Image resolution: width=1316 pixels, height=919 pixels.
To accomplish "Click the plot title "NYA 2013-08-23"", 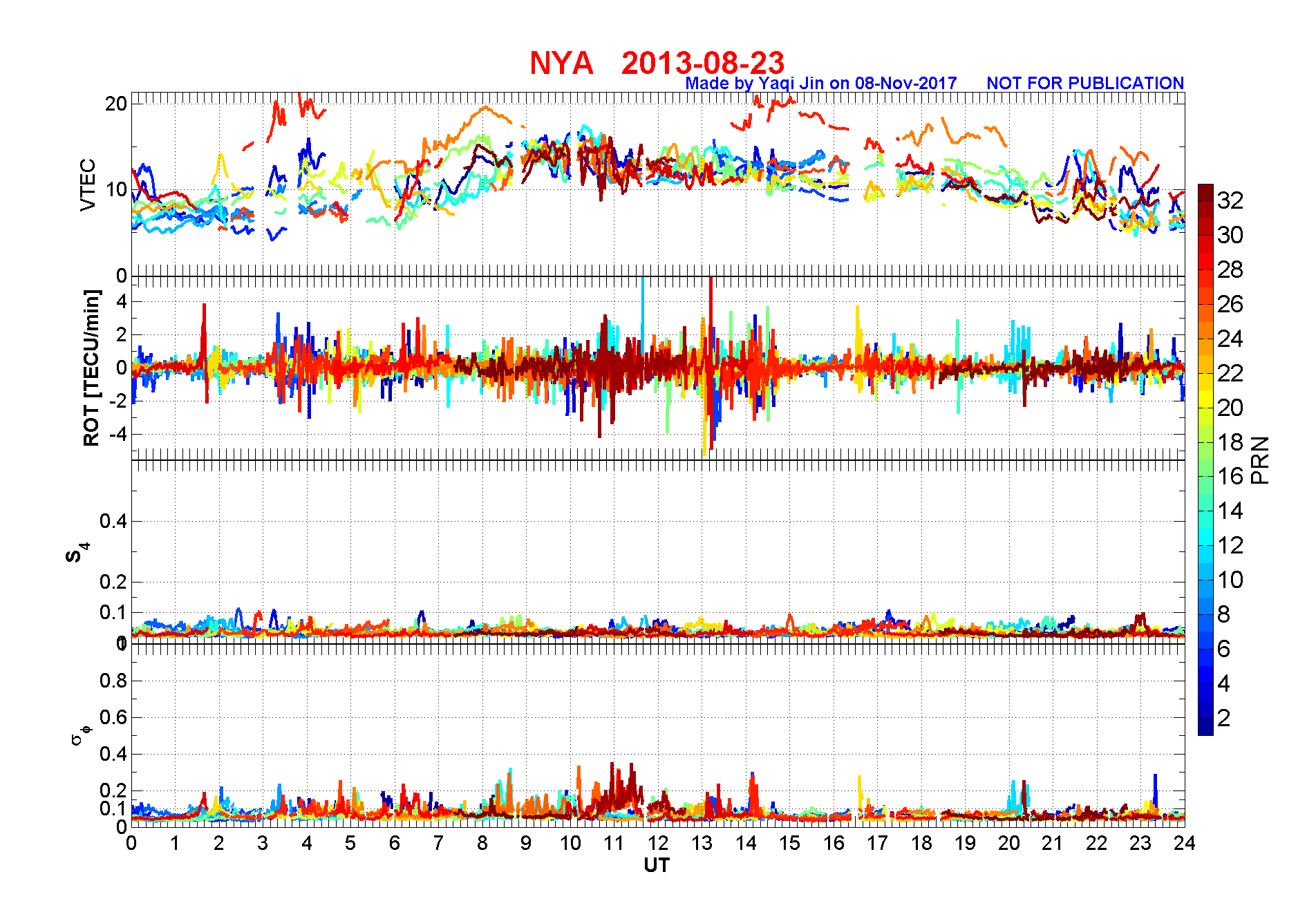I will coord(657,64).
